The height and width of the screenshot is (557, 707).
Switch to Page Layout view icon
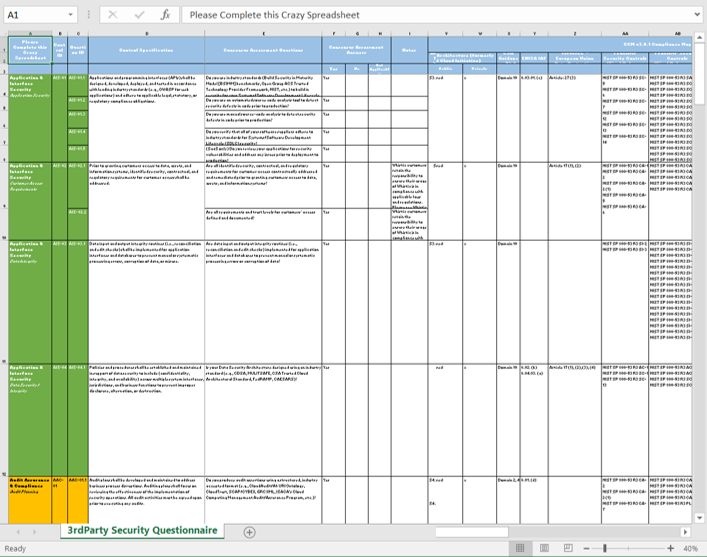(544, 548)
